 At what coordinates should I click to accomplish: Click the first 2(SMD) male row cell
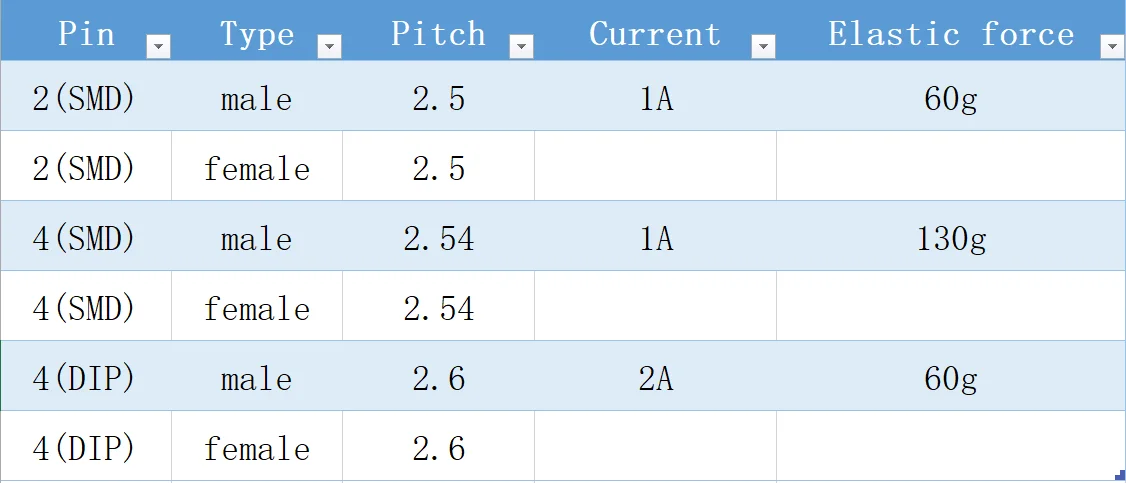(x=84, y=99)
